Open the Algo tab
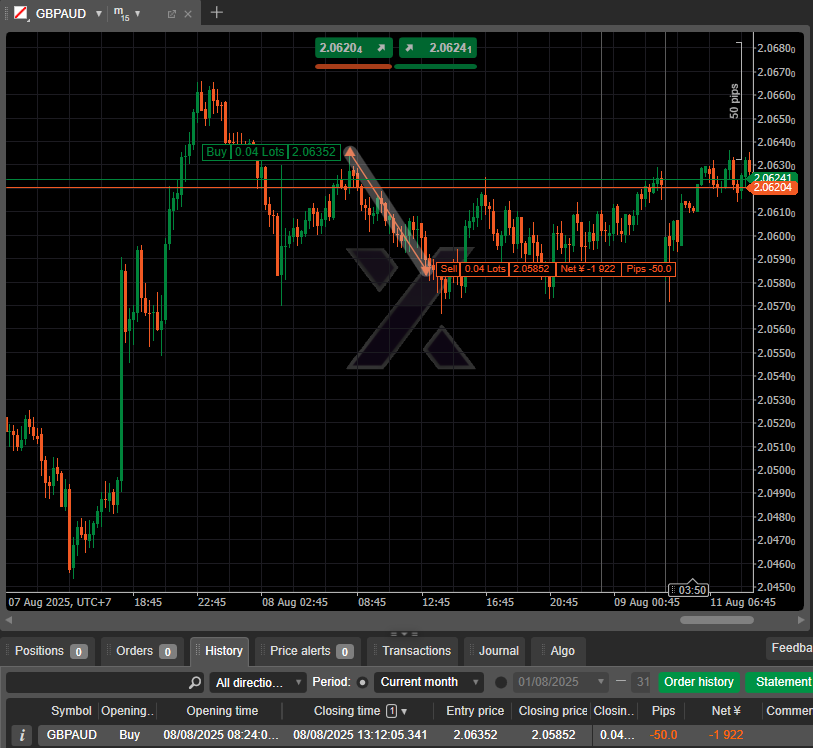813x748 pixels. click(x=559, y=651)
